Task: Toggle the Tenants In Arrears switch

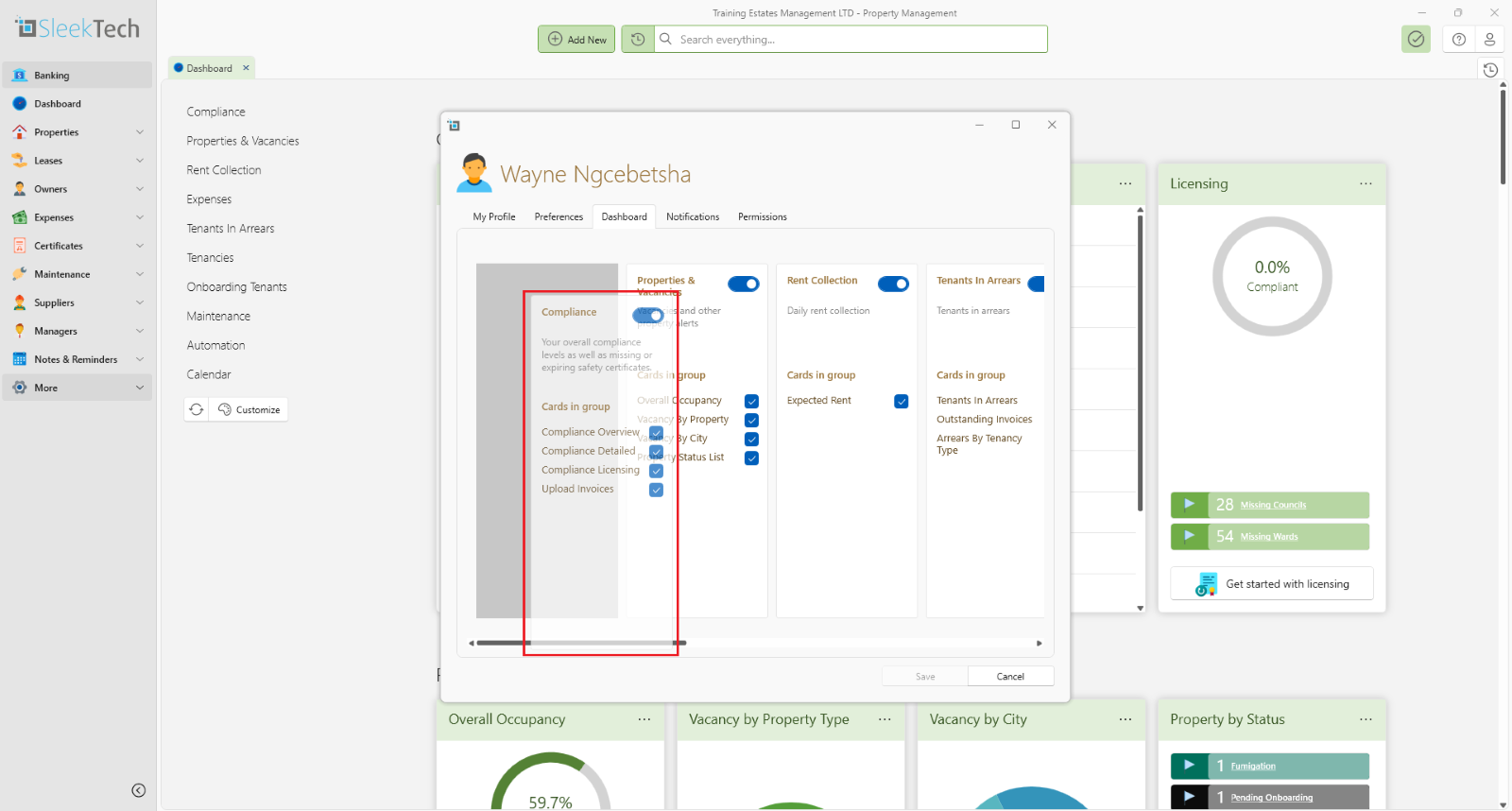Action: pos(1037,284)
